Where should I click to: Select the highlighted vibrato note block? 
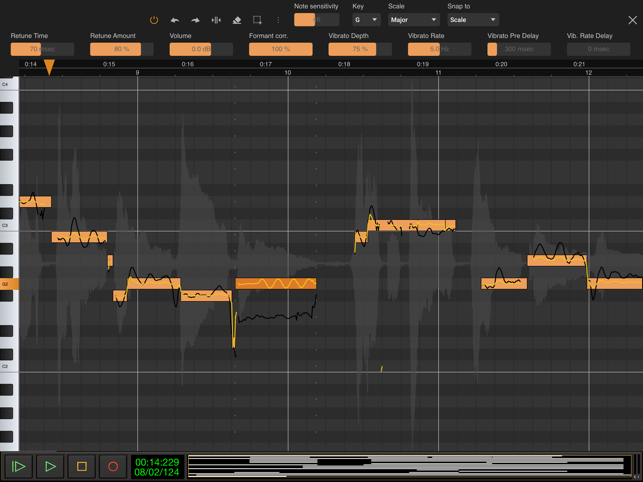tap(276, 283)
